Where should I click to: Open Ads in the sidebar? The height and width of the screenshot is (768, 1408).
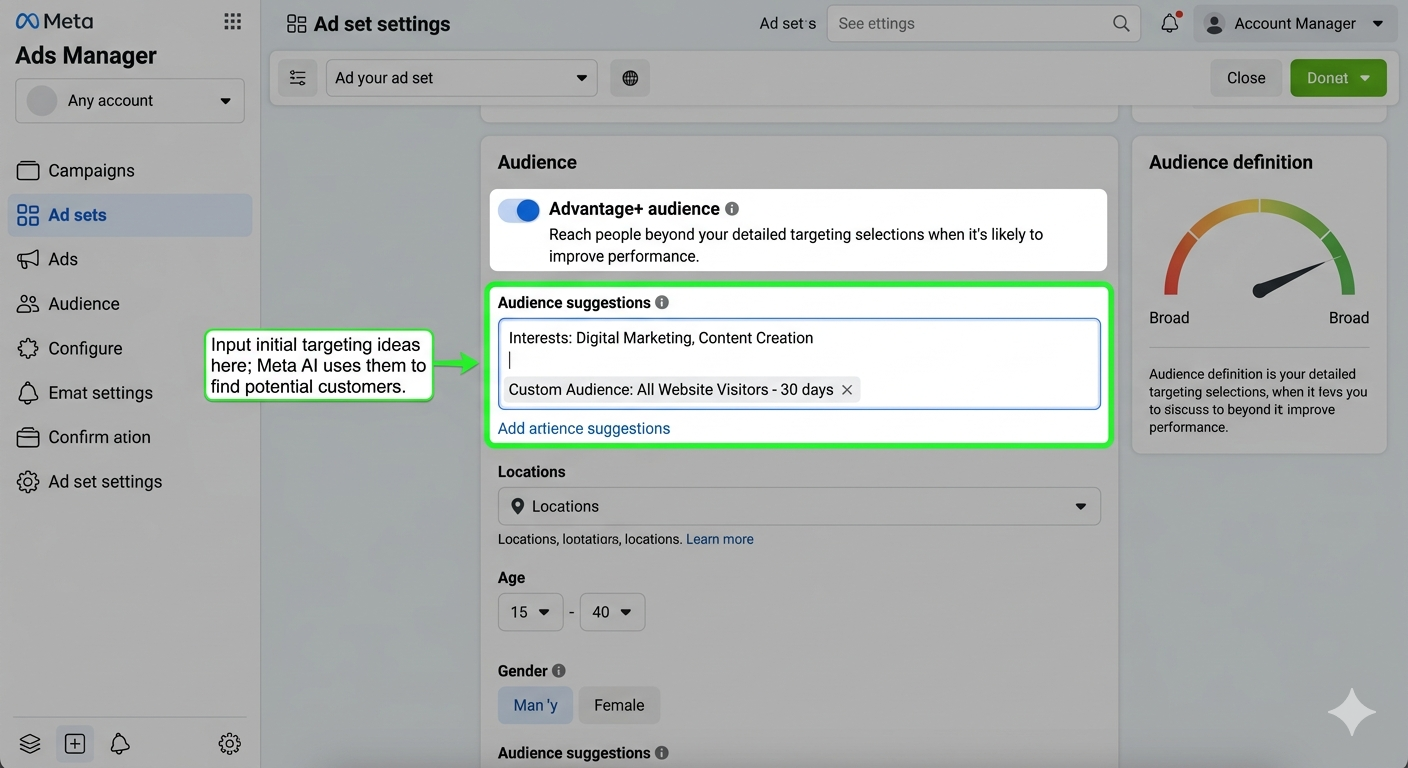click(130, 259)
